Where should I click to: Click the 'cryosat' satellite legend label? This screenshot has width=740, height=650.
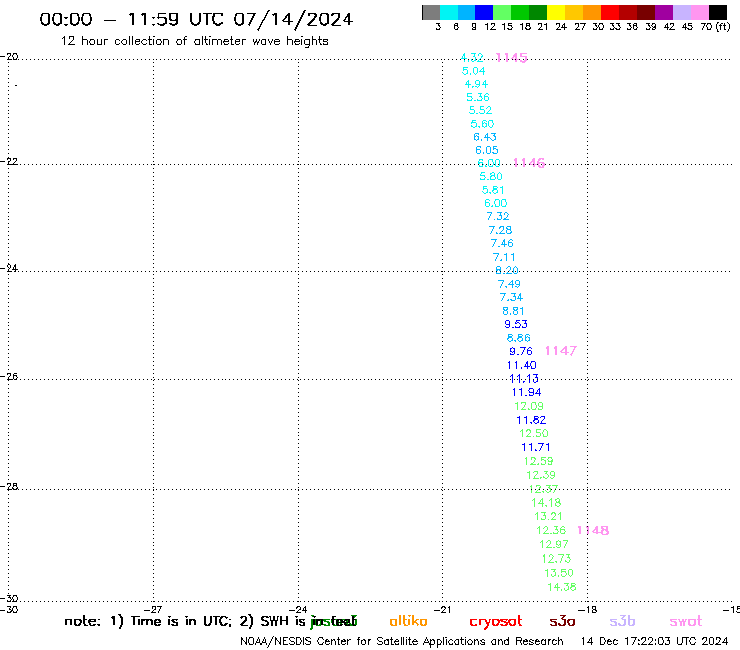(x=496, y=622)
